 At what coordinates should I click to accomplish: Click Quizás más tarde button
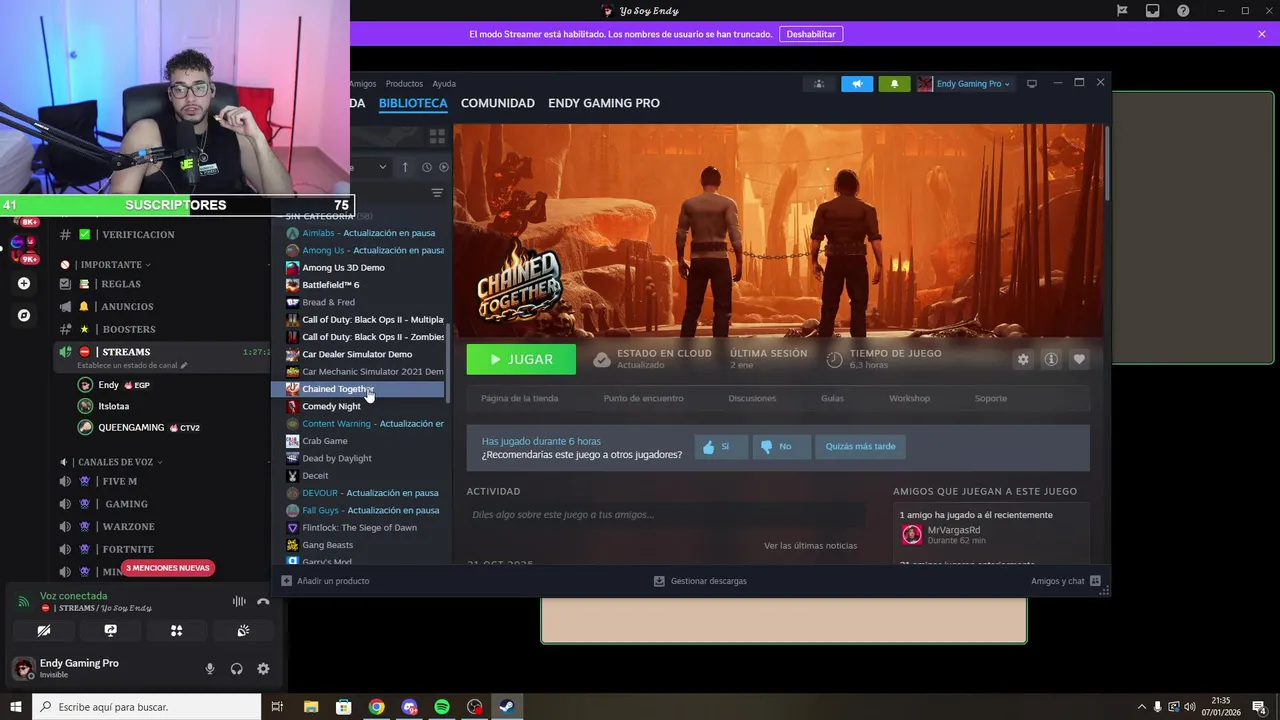coord(860,447)
